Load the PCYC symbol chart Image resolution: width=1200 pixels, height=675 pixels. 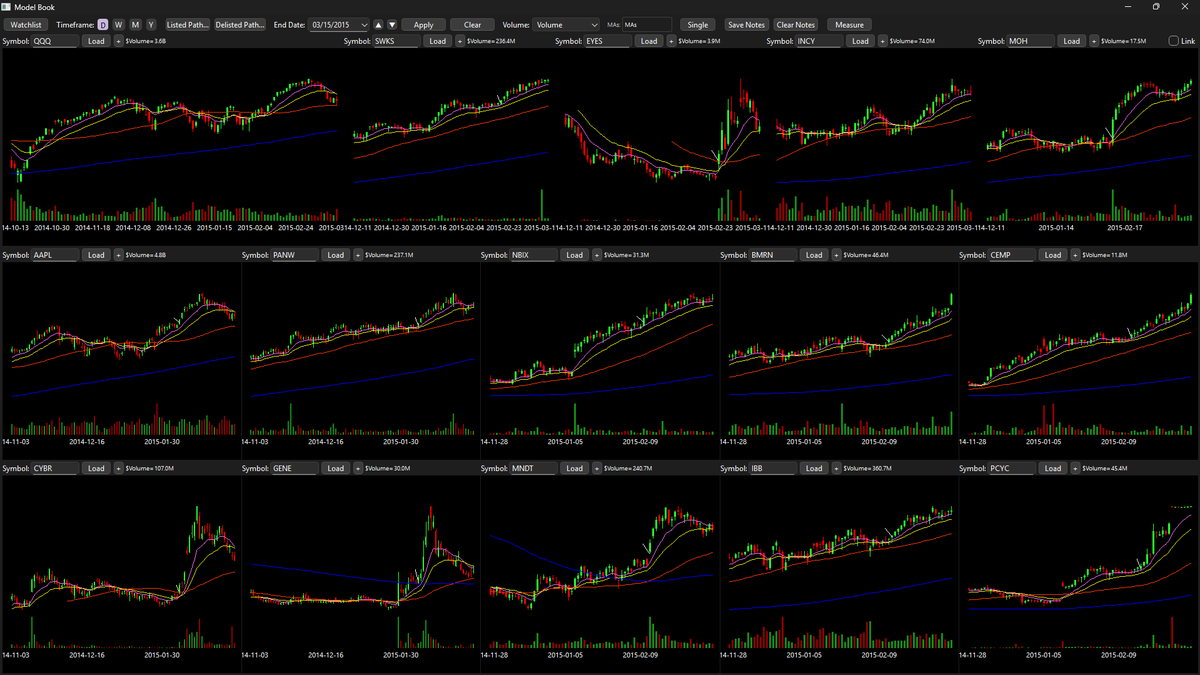pos(1053,468)
